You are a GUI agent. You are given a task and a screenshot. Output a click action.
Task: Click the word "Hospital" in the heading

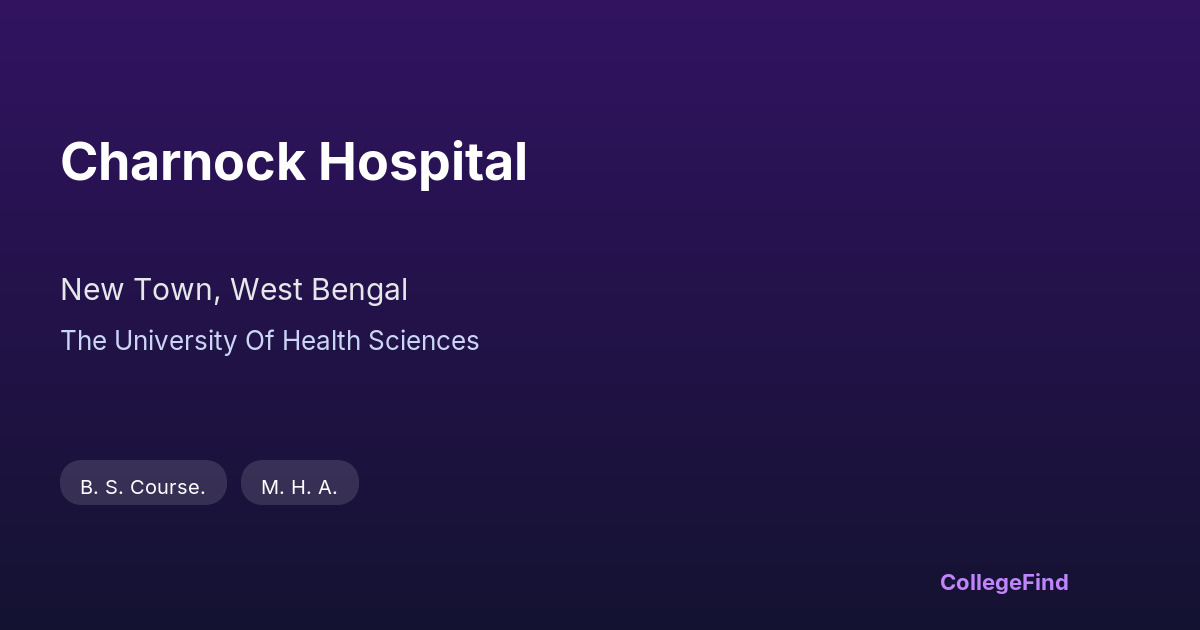pyautogui.click(x=423, y=162)
